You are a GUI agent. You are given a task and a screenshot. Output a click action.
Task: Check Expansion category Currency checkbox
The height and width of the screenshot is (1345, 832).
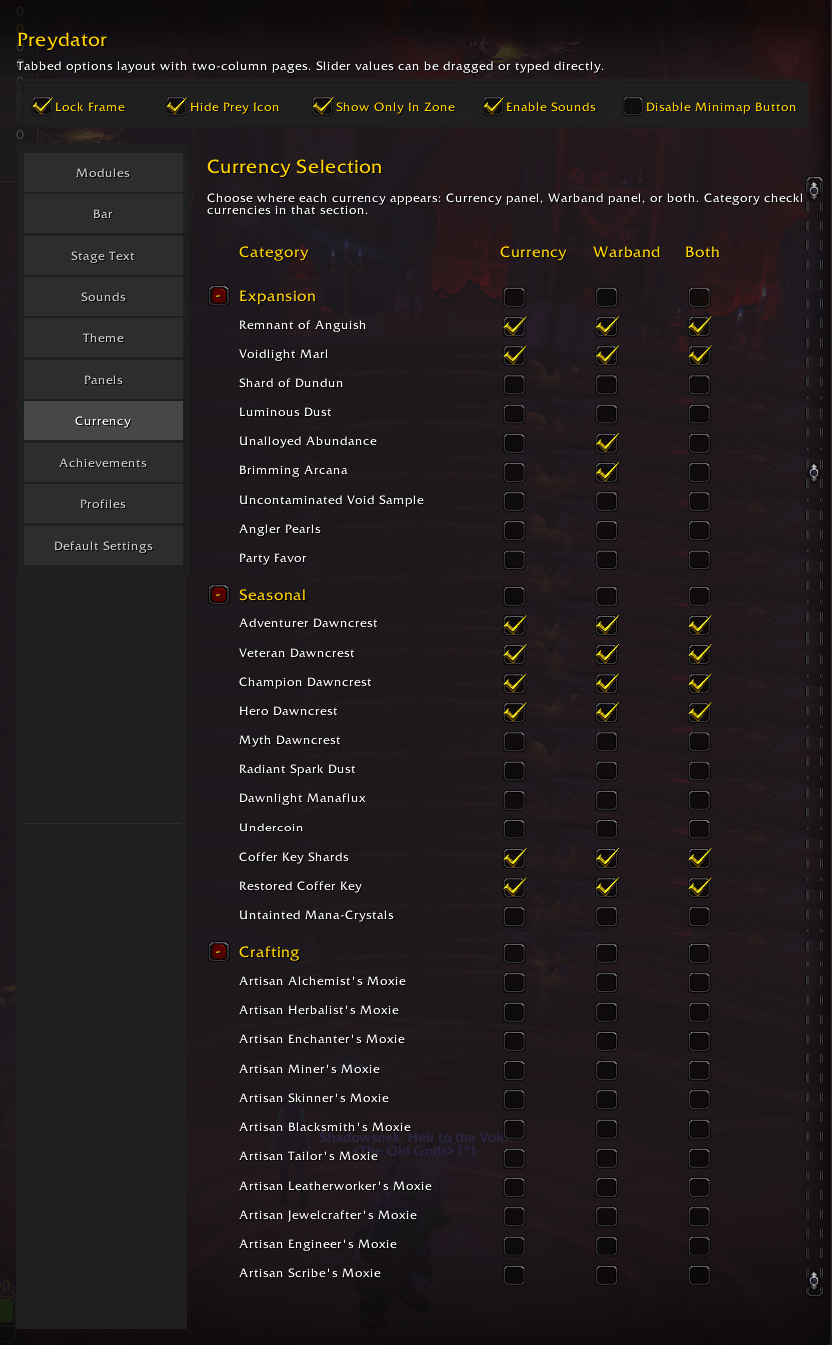(514, 297)
